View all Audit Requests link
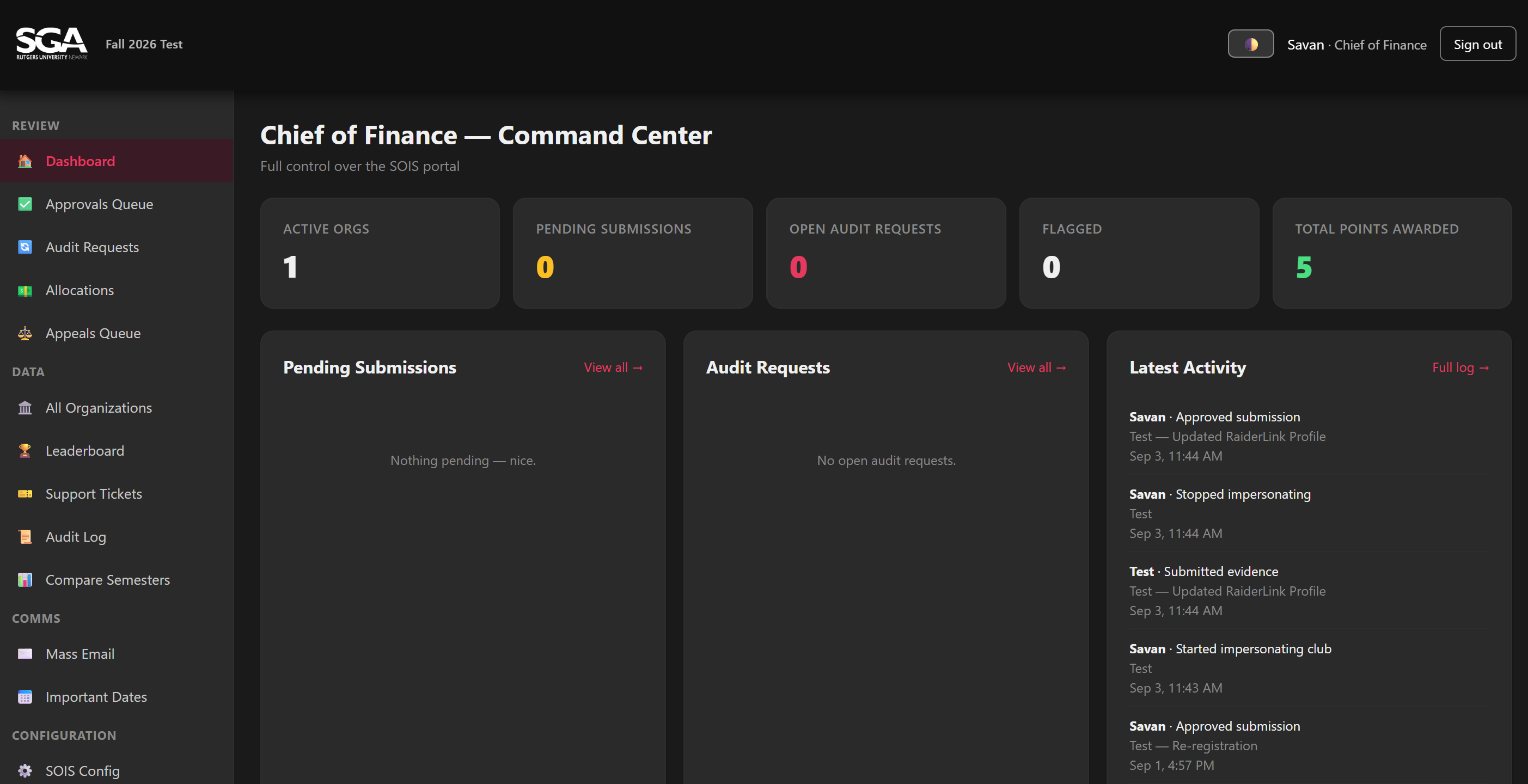Viewport: 1528px width, 784px height. 1036,367
